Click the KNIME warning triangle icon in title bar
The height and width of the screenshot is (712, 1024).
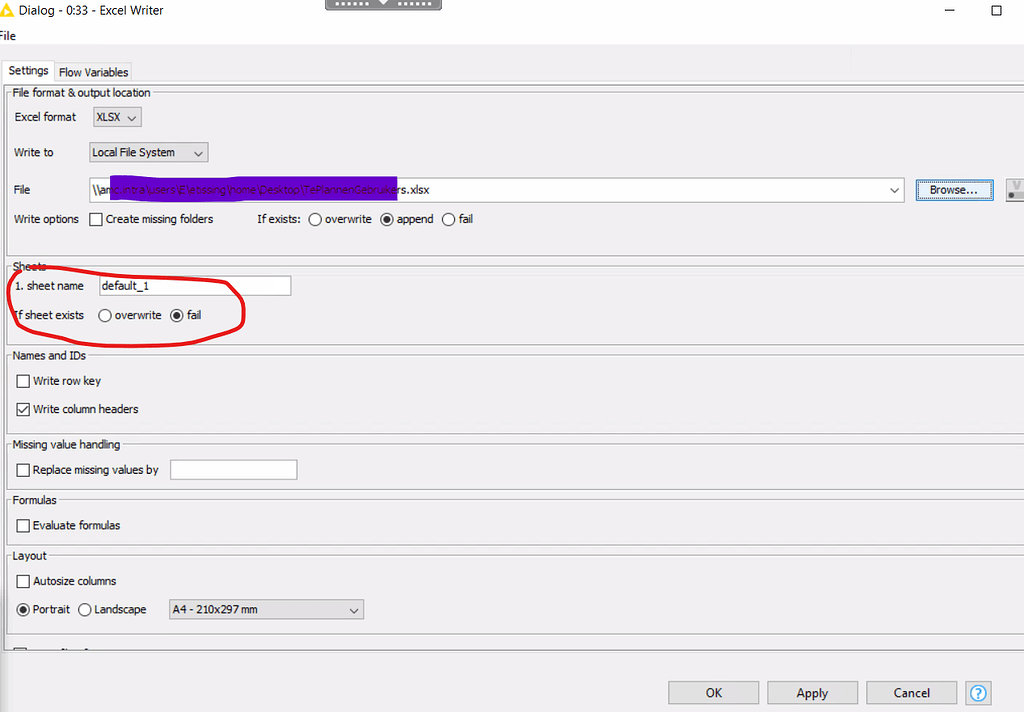coord(6,10)
